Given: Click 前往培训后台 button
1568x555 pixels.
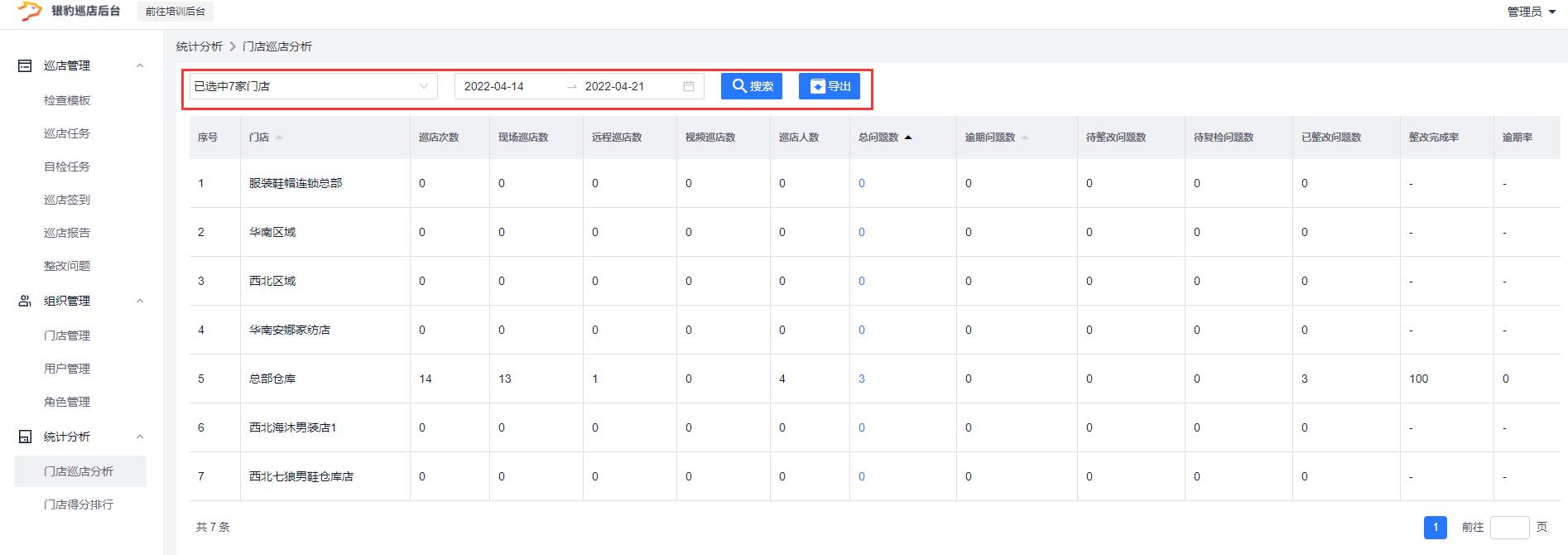Looking at the screenshot, I should [176, 12].
